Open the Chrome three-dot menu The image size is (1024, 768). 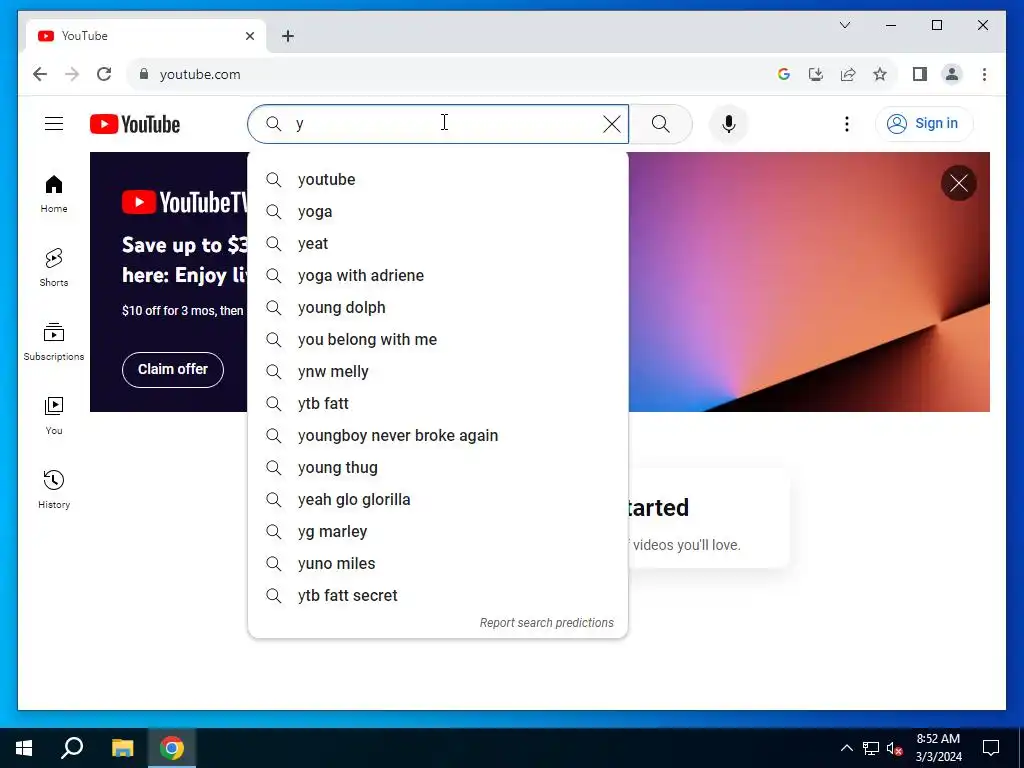click(x=984, y=74)
